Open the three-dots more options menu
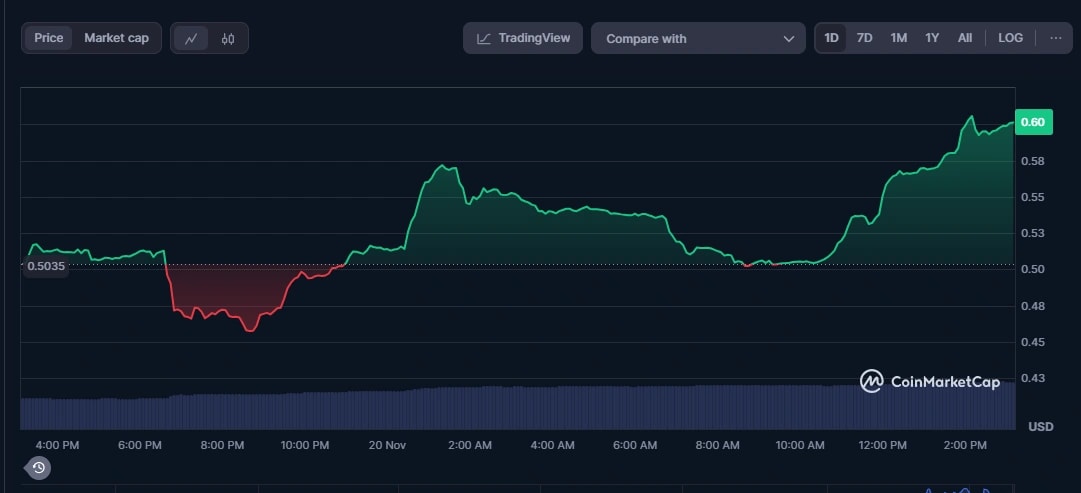 pos(1056,38)
